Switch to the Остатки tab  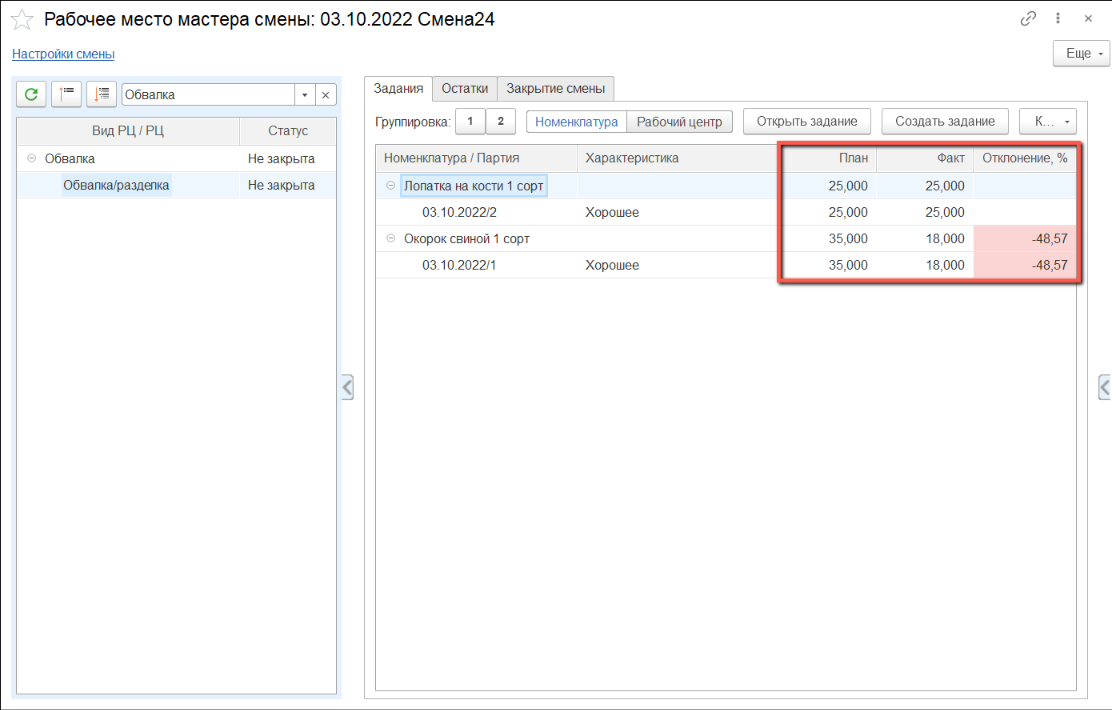[x=464, y=88]
